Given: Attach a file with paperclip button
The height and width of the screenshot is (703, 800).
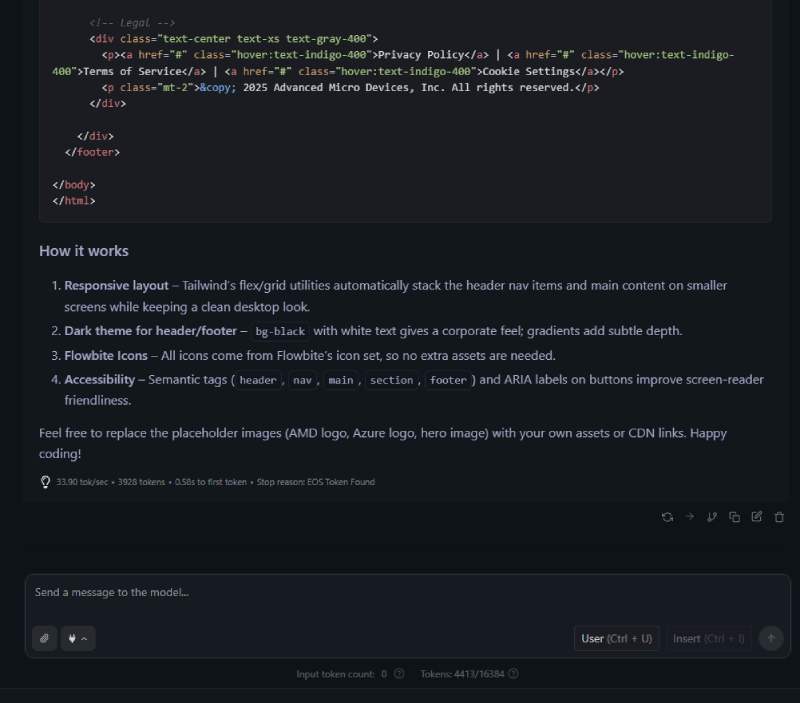Looking at the screenshot, I should (44, 638).
